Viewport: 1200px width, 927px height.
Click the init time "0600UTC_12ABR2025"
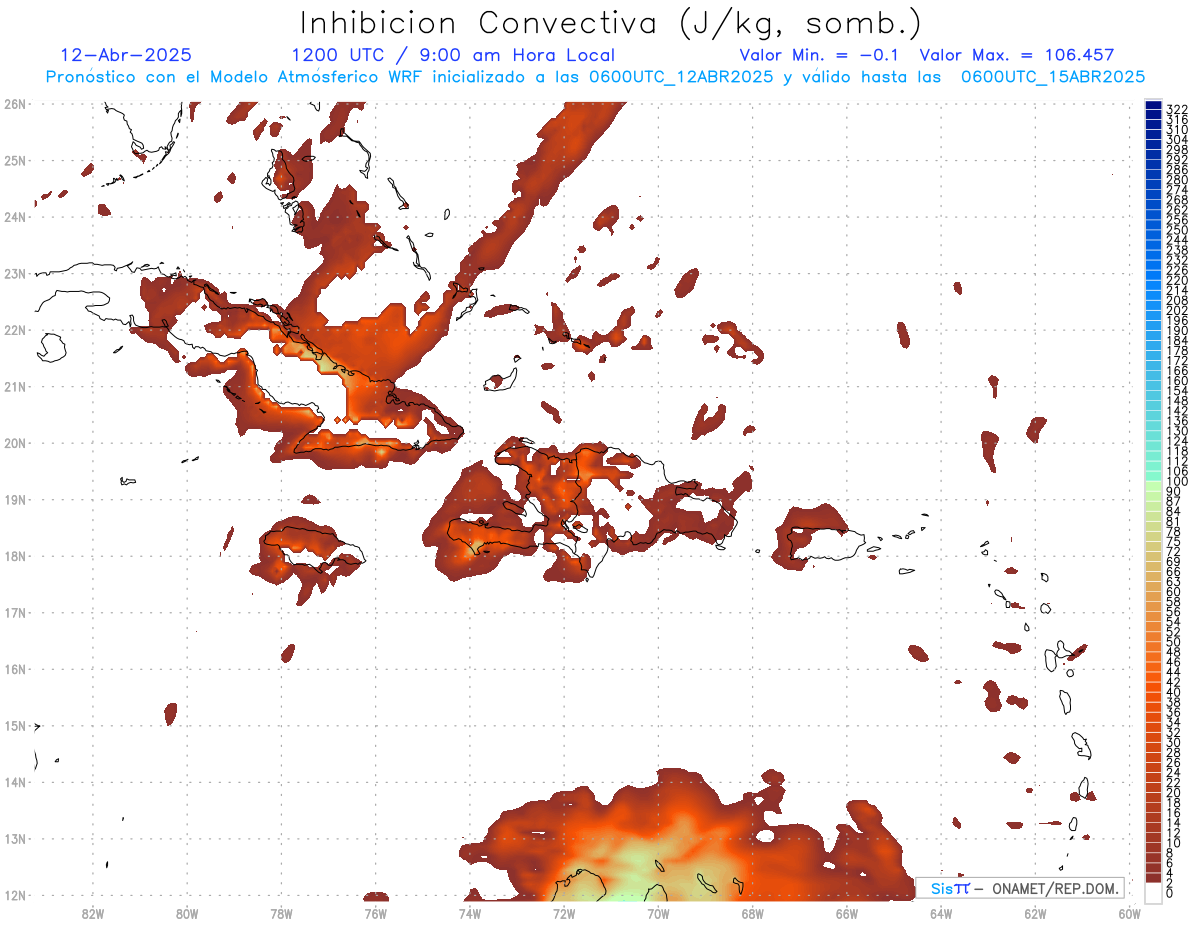(683, 77)
